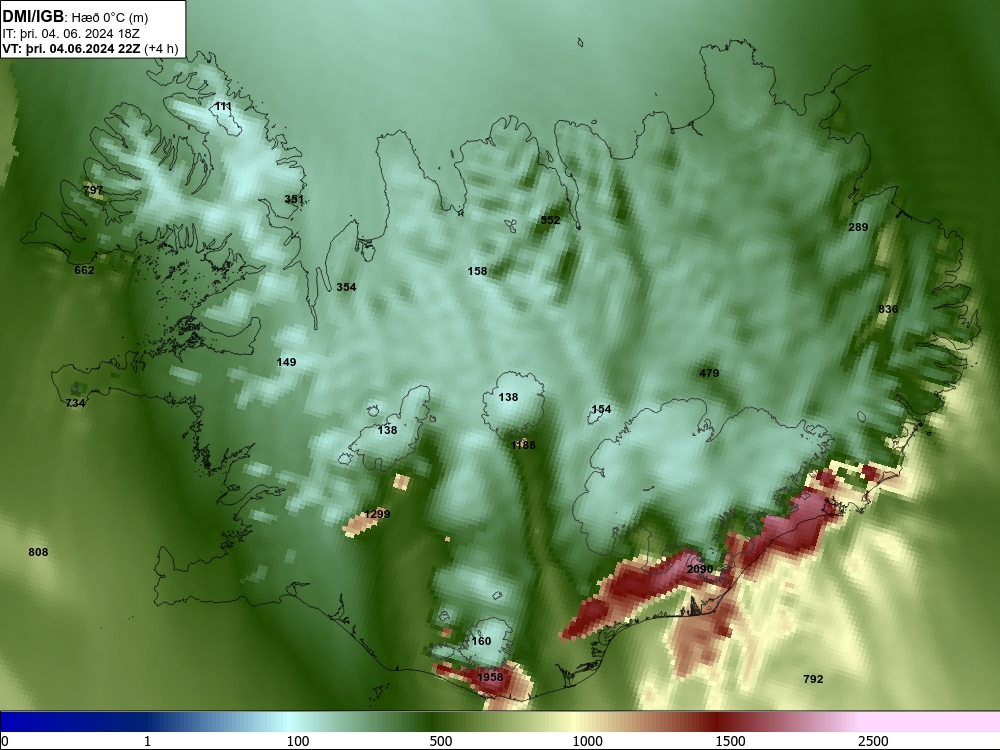The image size is (1000, 750).
Task: Click the 479 height label
Action: point(709,373)
